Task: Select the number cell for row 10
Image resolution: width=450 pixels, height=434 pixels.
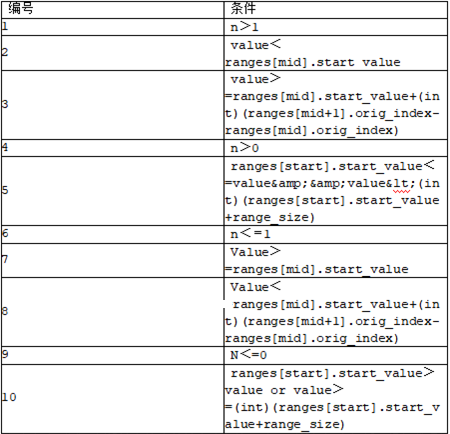Action: tap(112, 399)
